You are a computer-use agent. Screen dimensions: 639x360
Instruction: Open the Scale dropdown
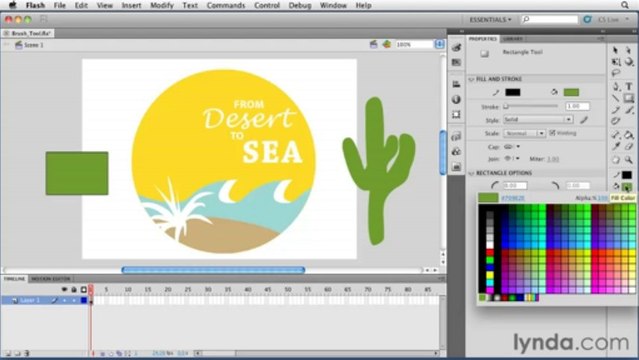click(524, 133)
